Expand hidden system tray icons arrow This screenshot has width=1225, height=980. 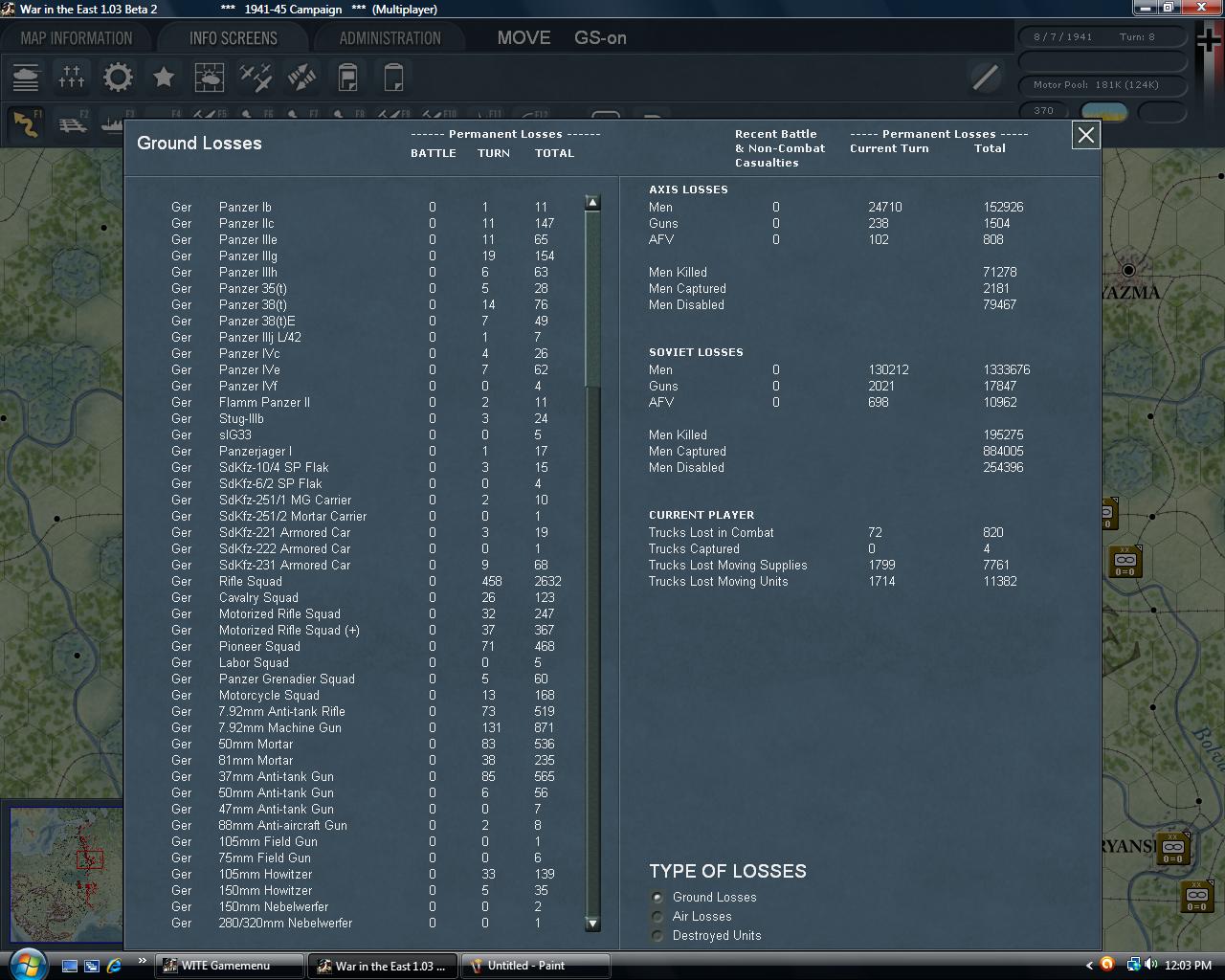coord(1089,965)
